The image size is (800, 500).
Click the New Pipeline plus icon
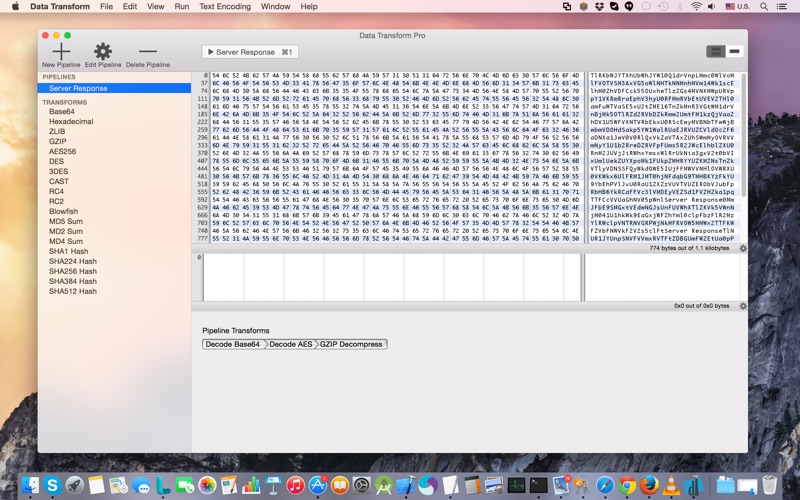[61, 51]
